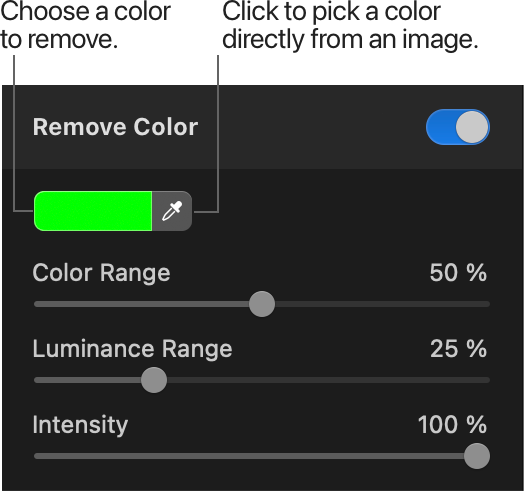Click the Luminance Range slider handle

tap(154, 380)
